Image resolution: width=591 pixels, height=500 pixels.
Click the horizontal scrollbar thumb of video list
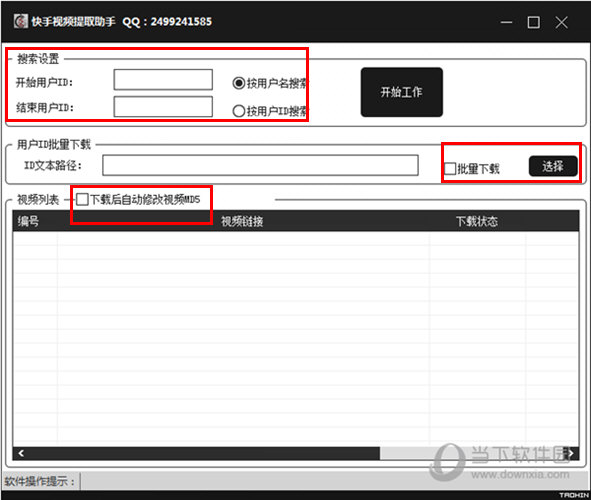pyautogui.click(x=204, y=453)
